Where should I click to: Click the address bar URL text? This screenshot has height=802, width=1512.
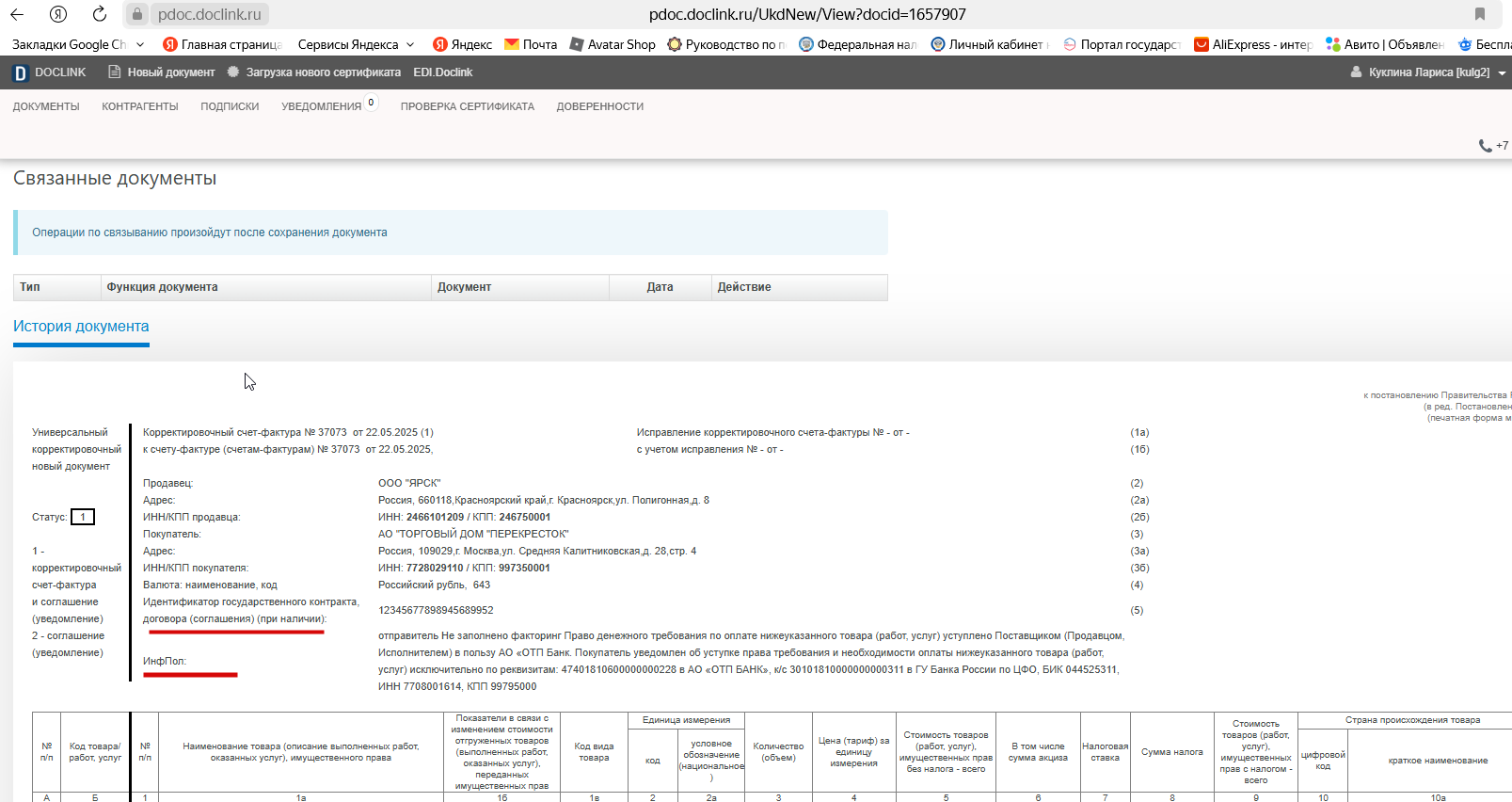[x=807, y=14]
